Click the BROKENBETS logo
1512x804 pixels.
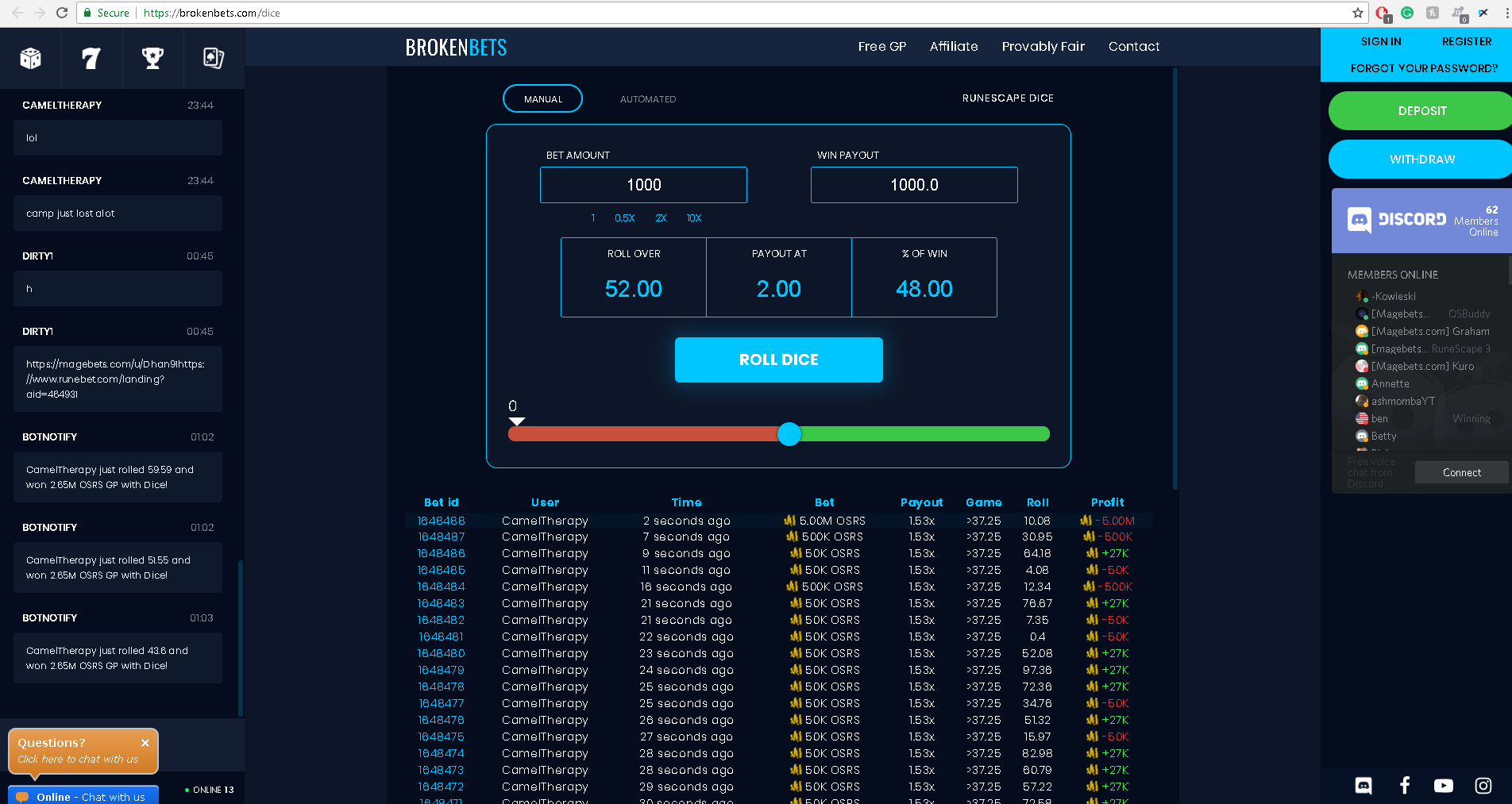[456, 48]
